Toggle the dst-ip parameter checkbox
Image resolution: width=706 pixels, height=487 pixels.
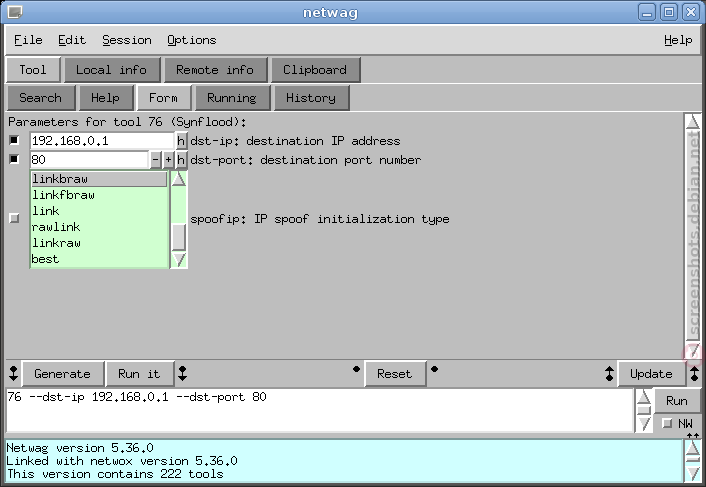14,140
